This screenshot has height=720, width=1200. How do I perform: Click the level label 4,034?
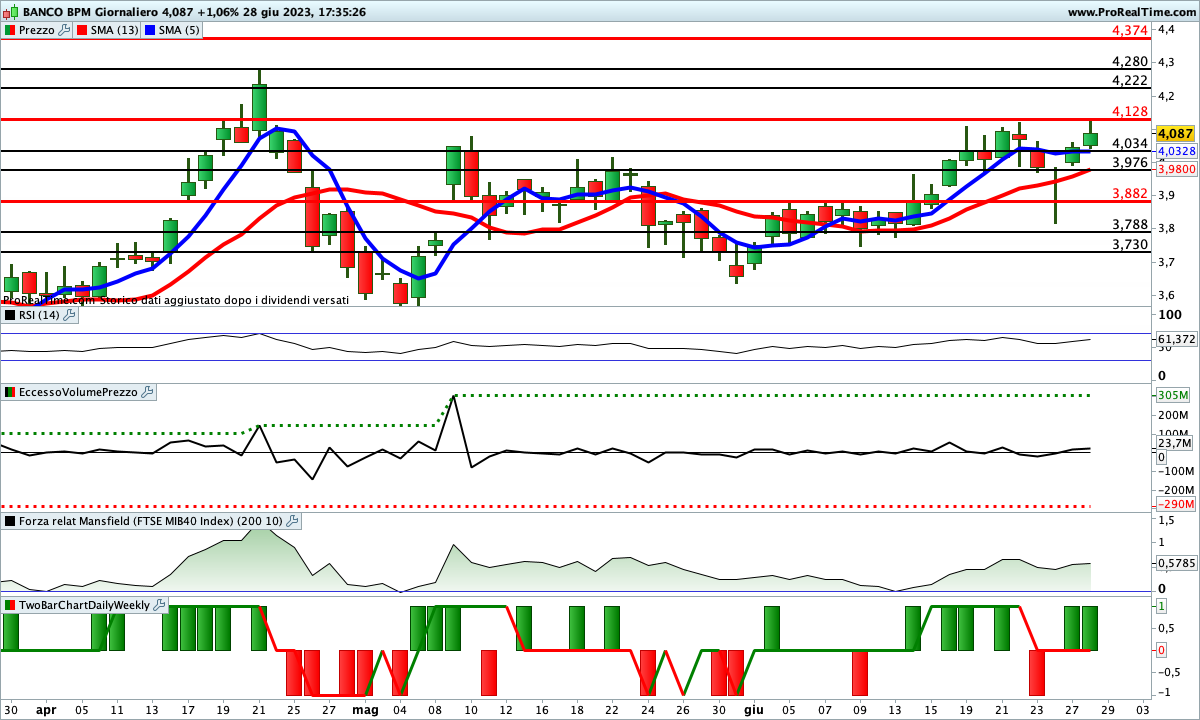[x=1129, y=143]
